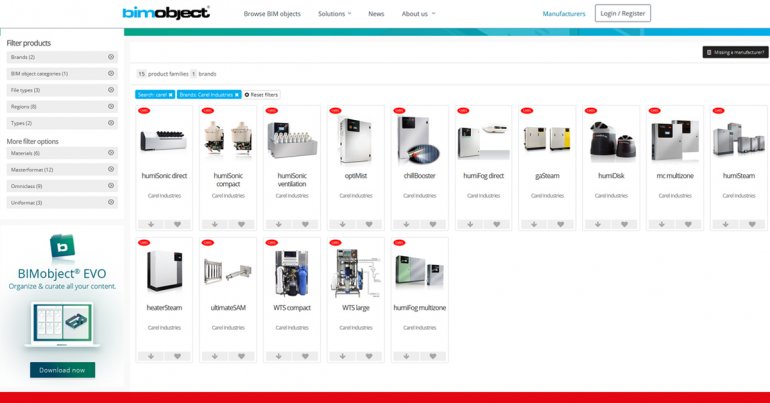Expand the BIM object categories filter
This screenshot has height=403, width=770.
pos(62,74)
